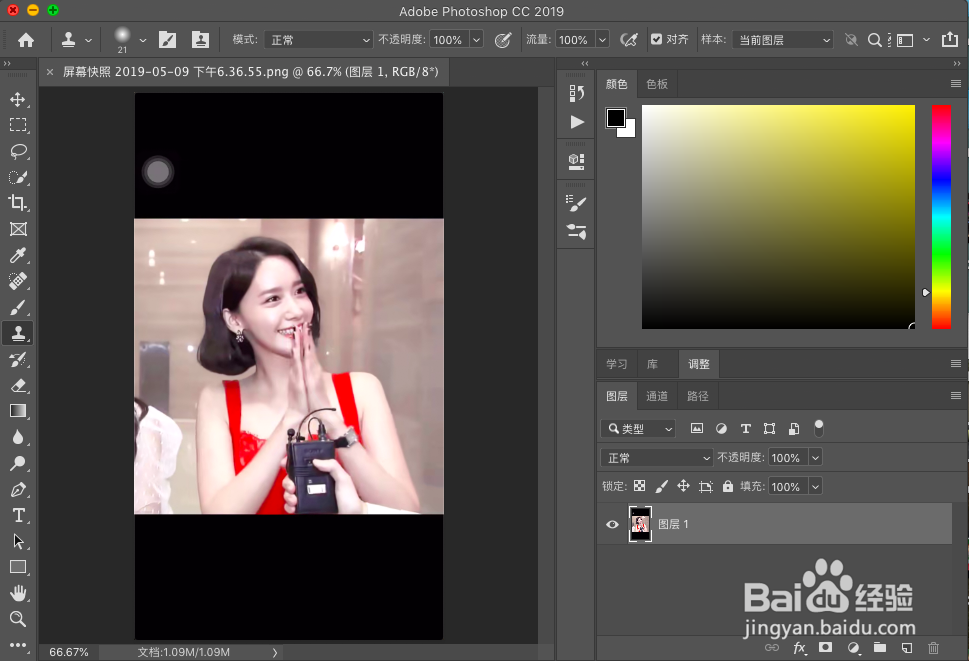This screenshot has height=661, width=969.
Task: Open the tool preset picker arrow
Action: click(x=88, y=41)
